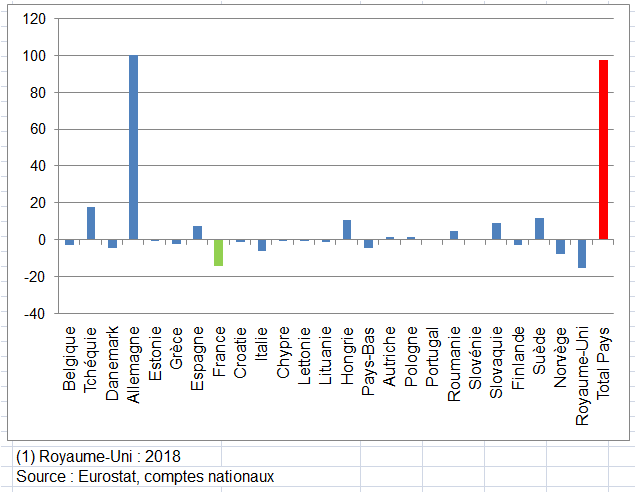This screenshot has height=500, width=635.
Task: Click the green France bar
Action: [x=219, y=252]
